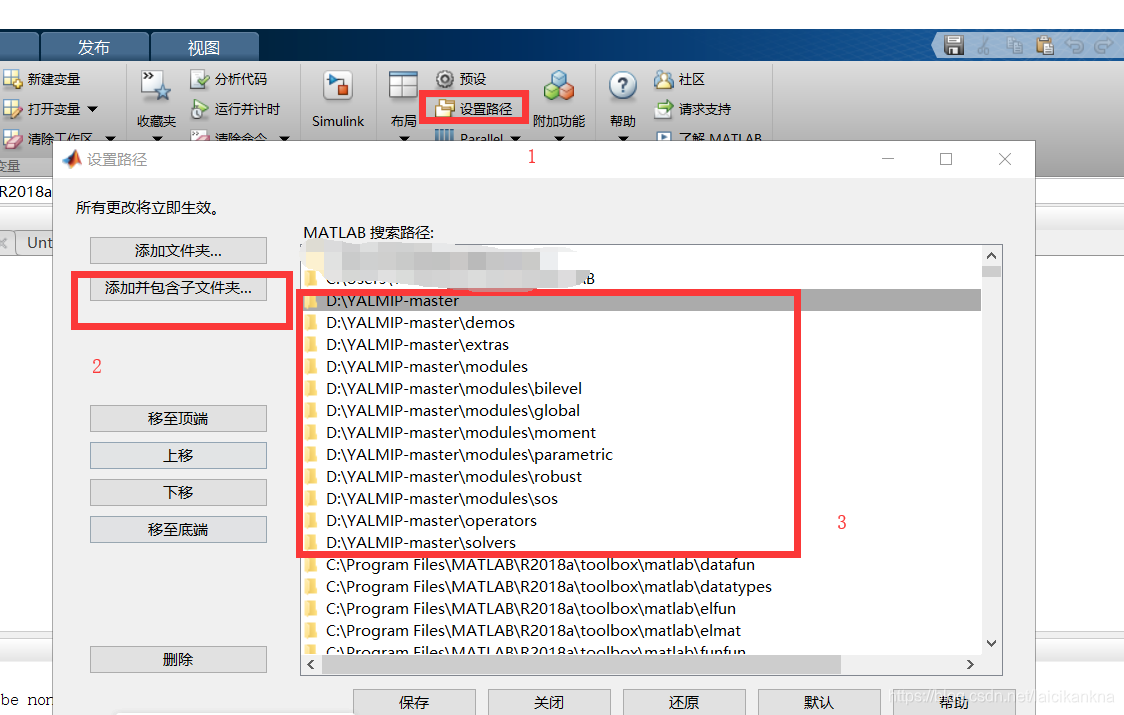The width and height of the screenshot is (1124, 715).
Task: Click the Redo arrow in quick access bar
Action: coord(1103,46)
